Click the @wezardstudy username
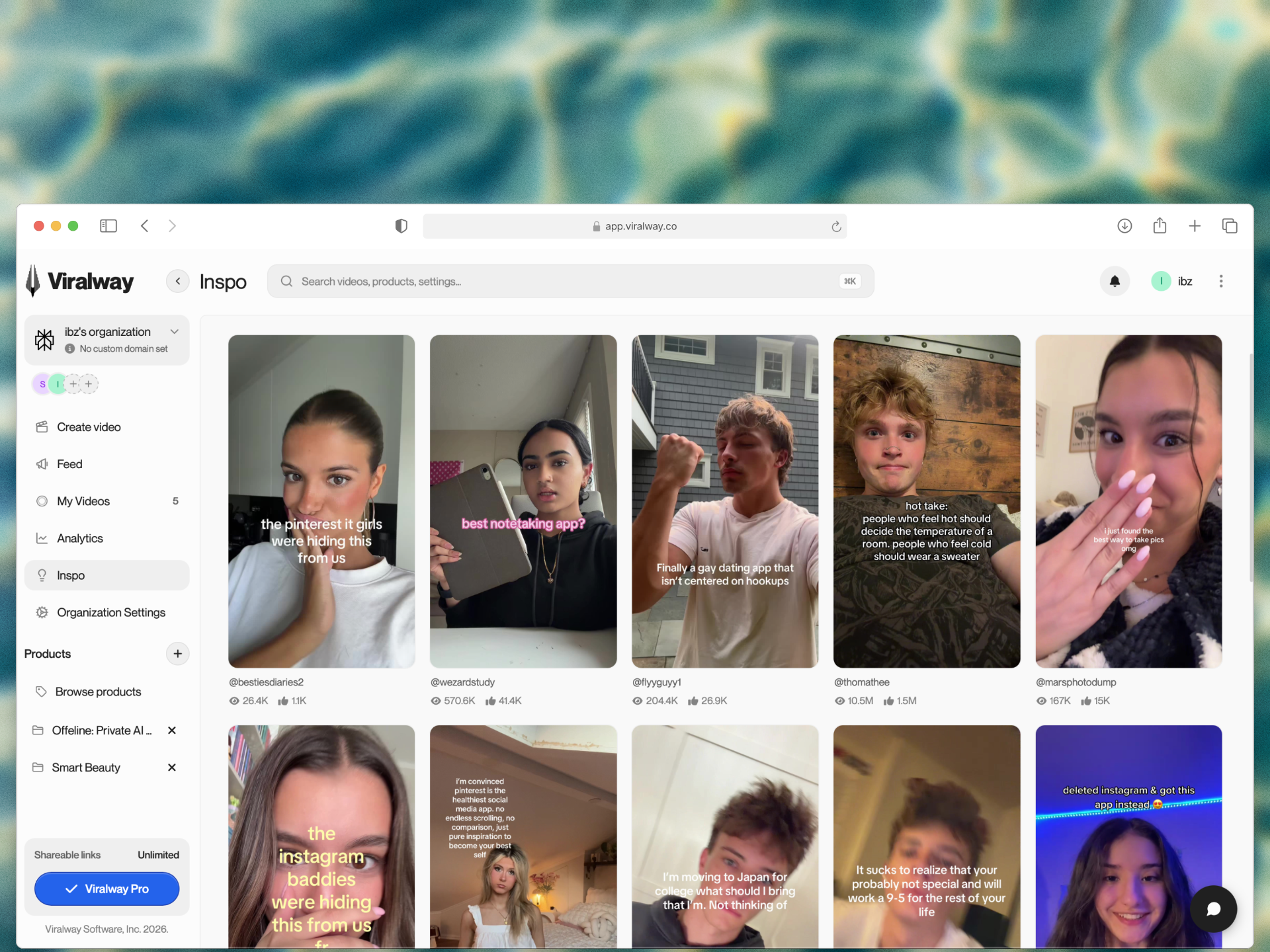 tap(462, 682)
